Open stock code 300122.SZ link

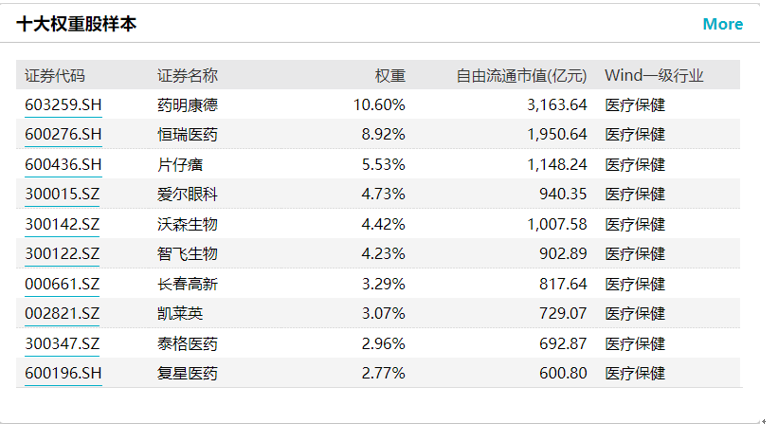click(62, 254)
